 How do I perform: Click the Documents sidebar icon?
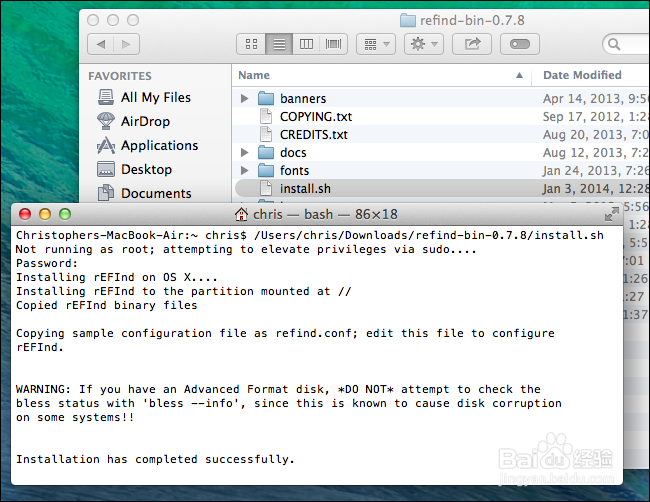(106, 193)
